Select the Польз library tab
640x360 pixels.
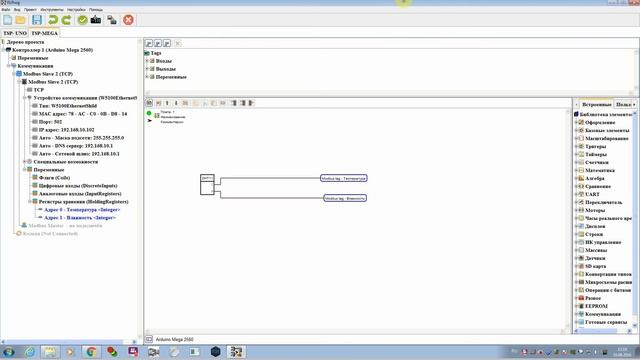(624, 104)
